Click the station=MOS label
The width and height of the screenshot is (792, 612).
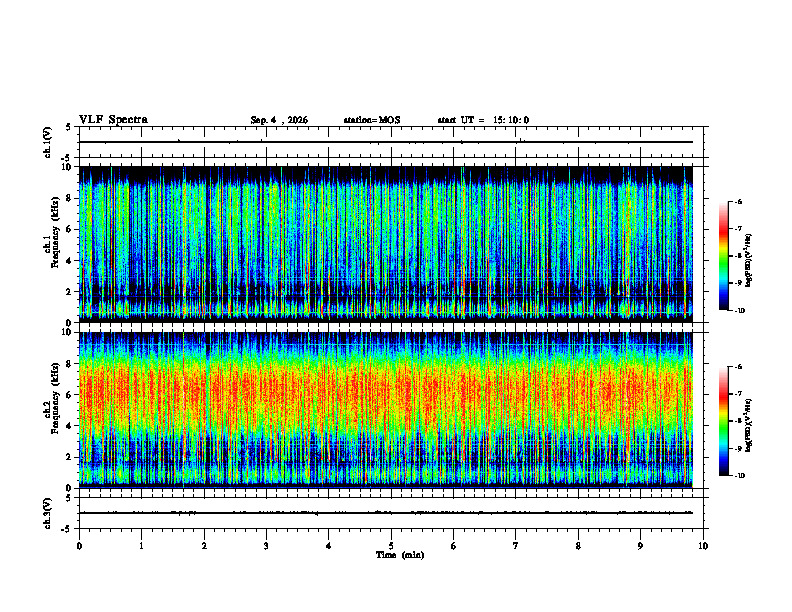coord(372,120)
